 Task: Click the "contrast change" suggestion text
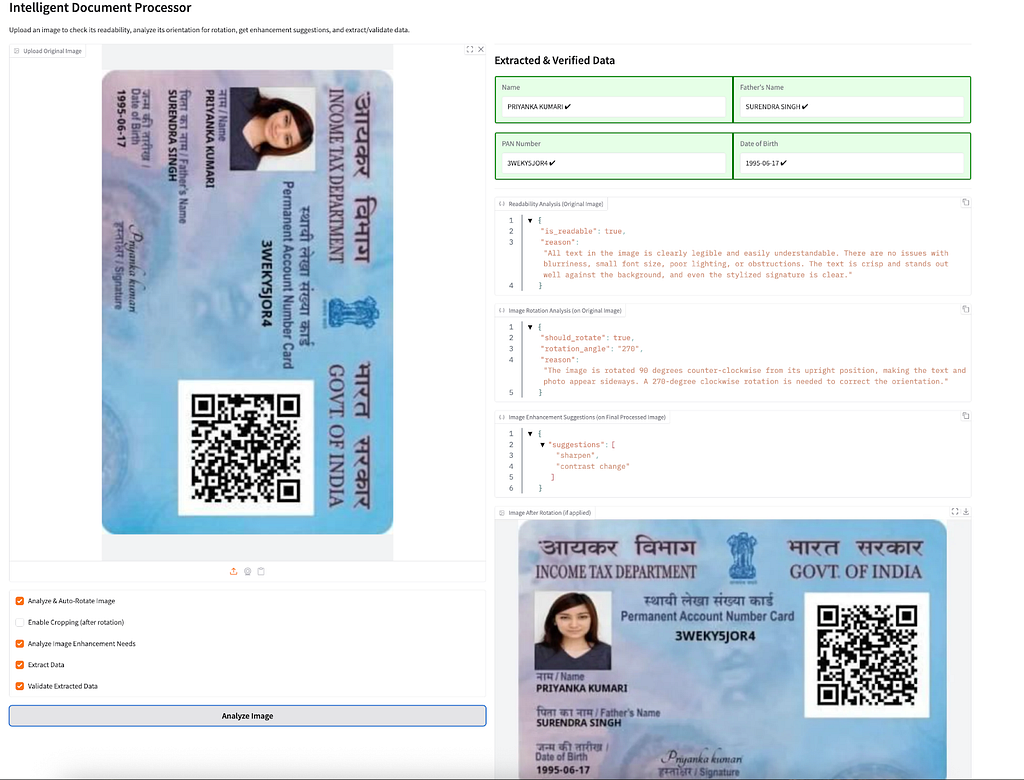click(593, 466)
